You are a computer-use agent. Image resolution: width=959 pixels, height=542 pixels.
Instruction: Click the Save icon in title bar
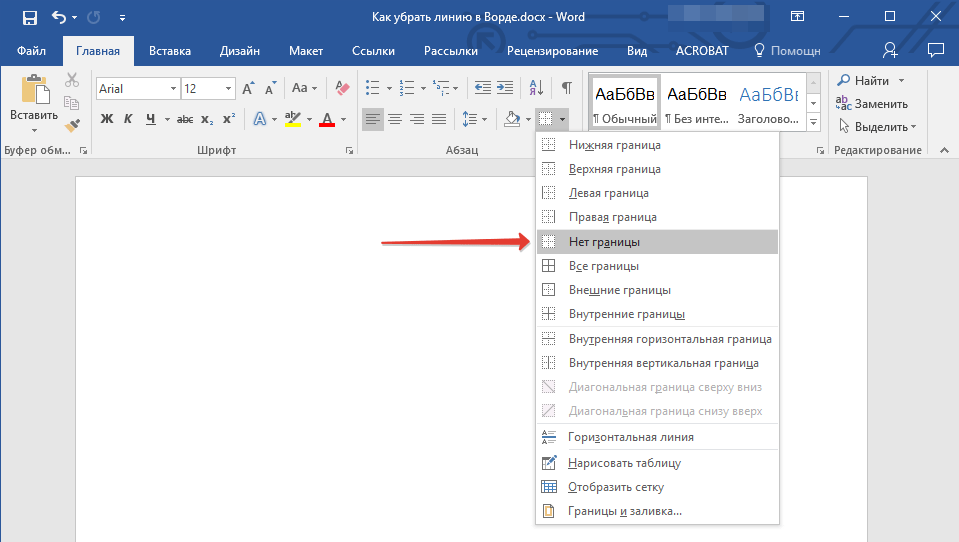click(30, 17)
